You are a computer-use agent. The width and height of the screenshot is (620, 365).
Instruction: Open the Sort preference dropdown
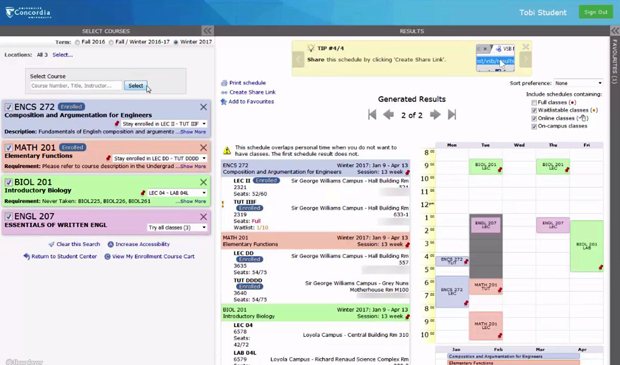coord(578,83)
